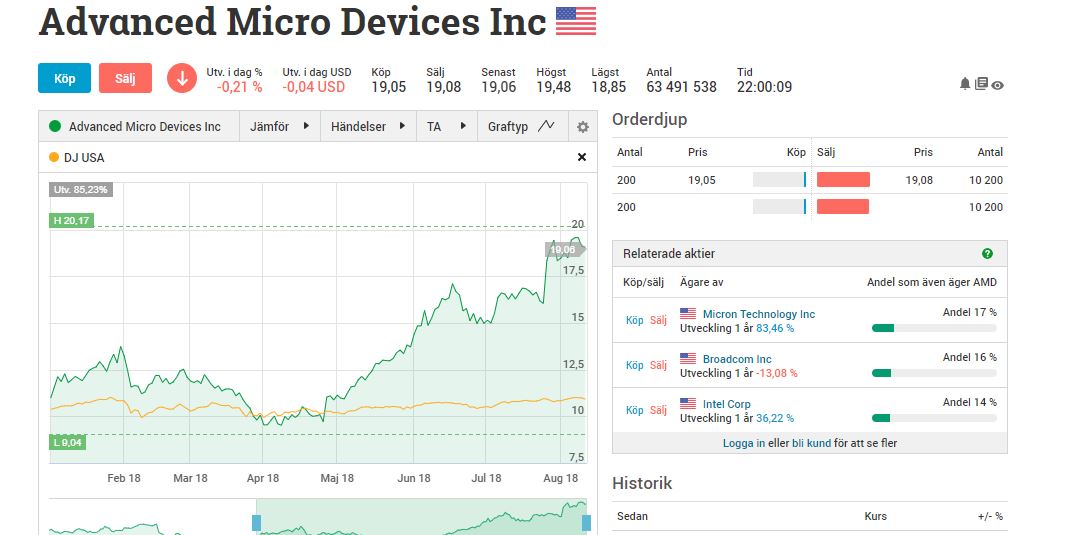1068x535 pixels.
Task: Open the news feed icon
Action: (x=981, y=85)
